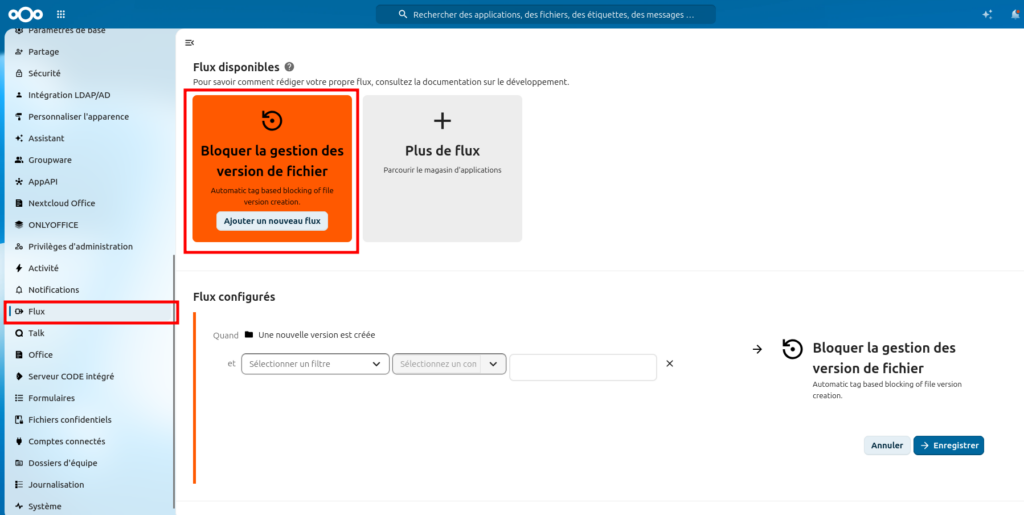Viewport: 1024px width, 515px height.
Task: Click the restore icon in configured flow
Action: click(792, 349)
